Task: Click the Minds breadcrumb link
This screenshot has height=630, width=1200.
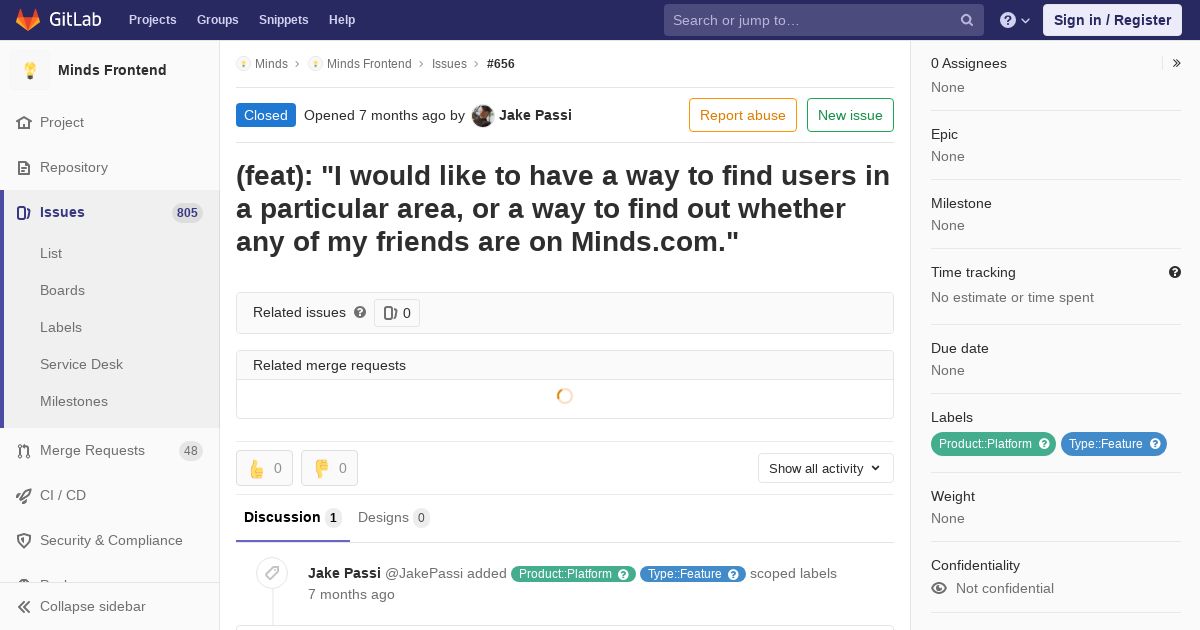Action: [x=271, y=63]
